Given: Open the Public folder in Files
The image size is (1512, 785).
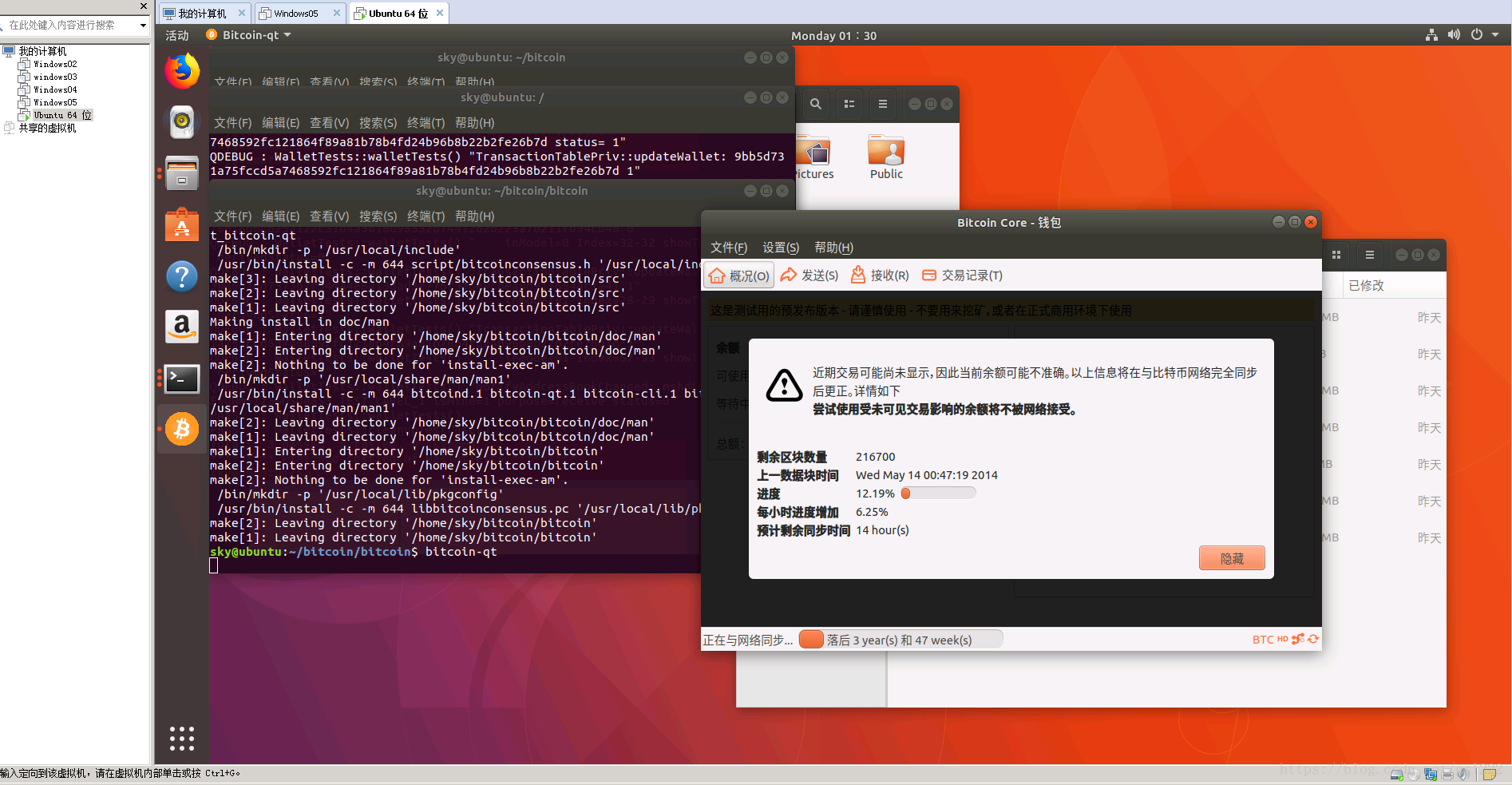Looking at the screenshot, I should [x=886, y=157].
